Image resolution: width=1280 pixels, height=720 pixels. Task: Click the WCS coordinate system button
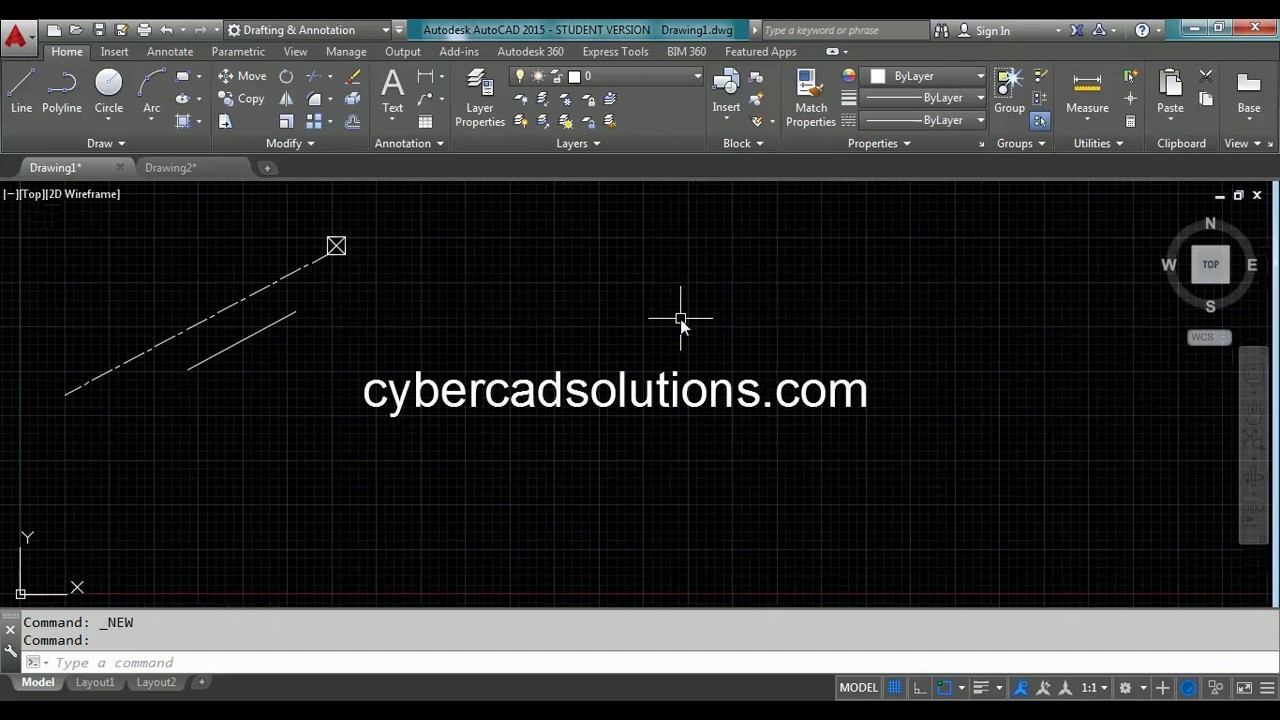click(x=1209, y=337)
